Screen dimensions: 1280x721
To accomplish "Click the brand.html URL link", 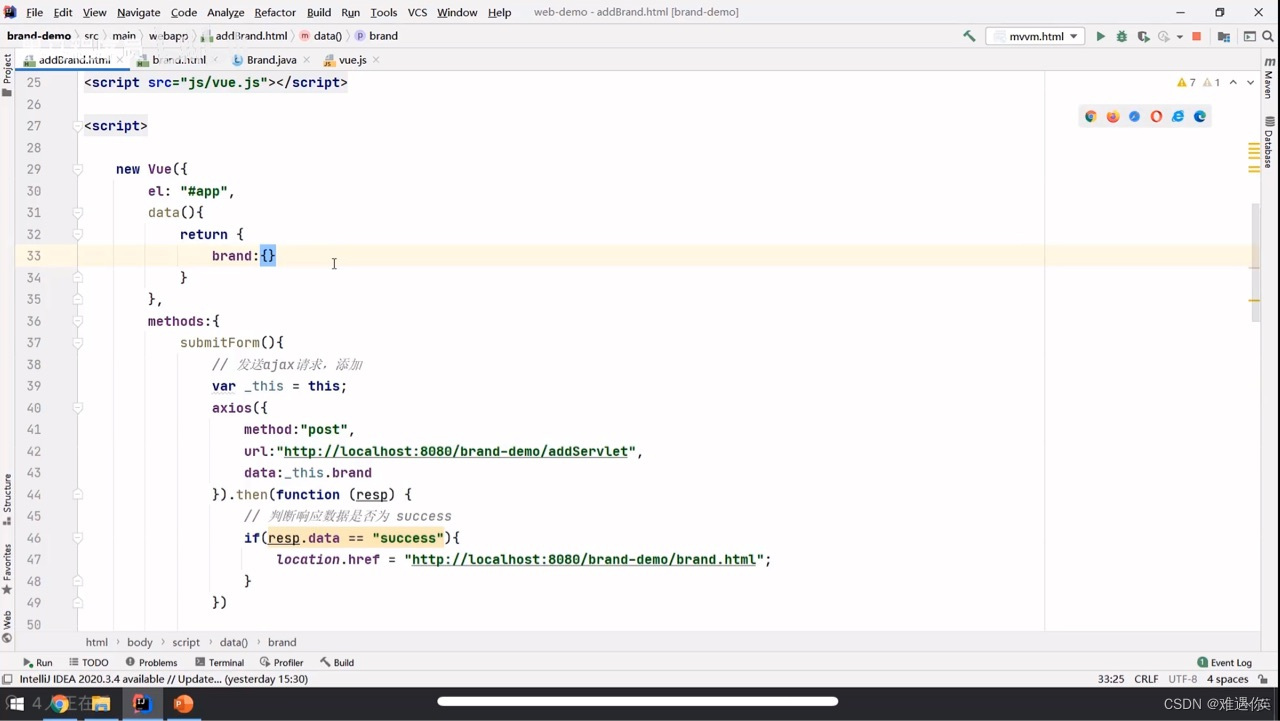I will click(x=583, y=559).
